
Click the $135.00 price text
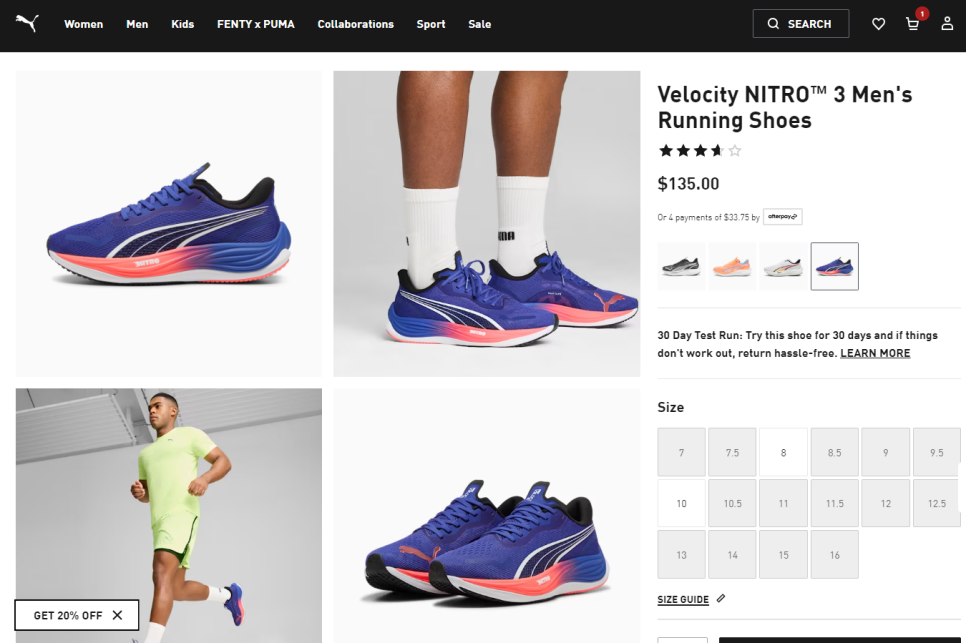[688, 184]
